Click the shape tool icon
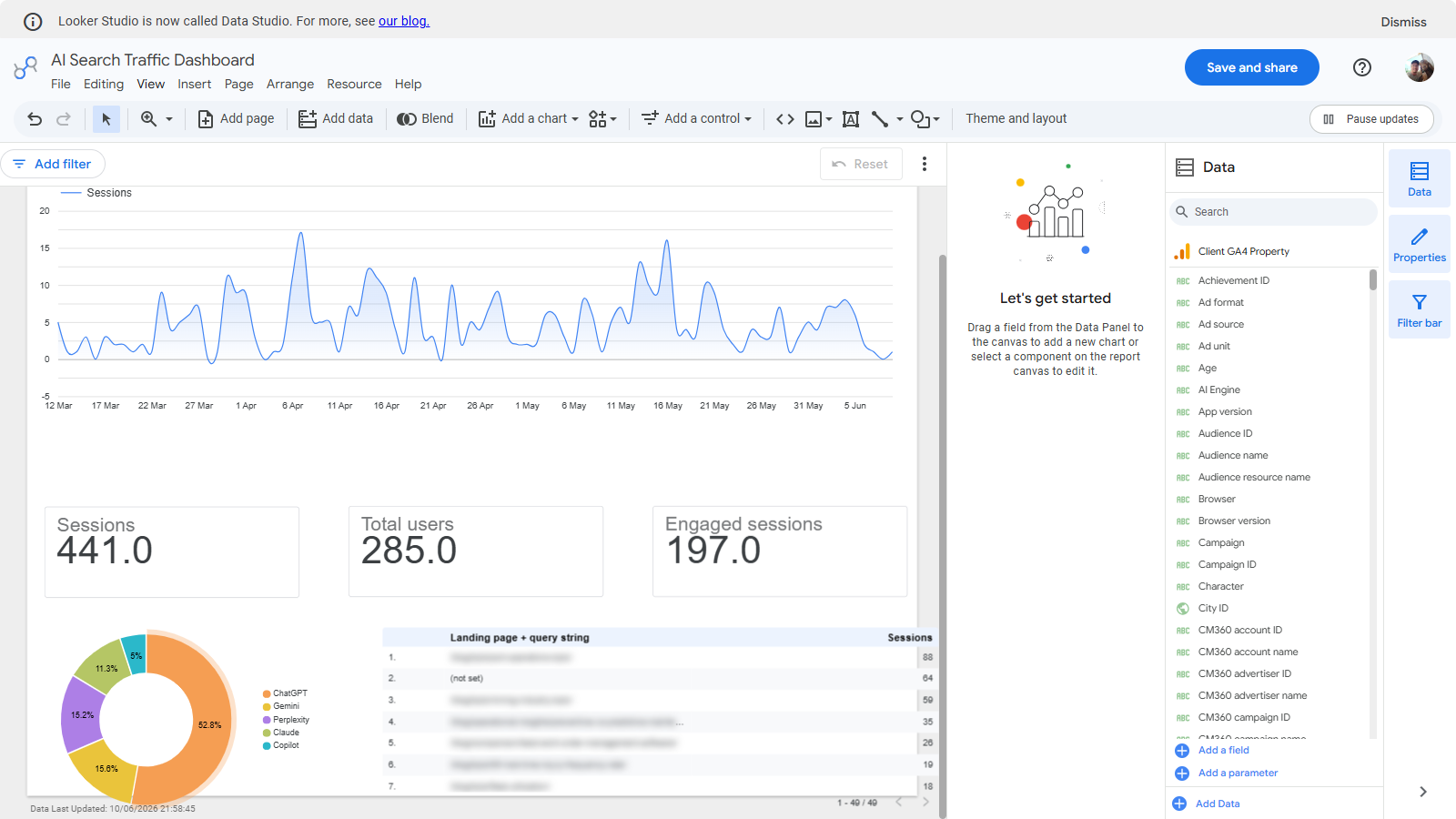Viewport: 1456px width, 819px height. pyautogui.click(x=920, y=119)
